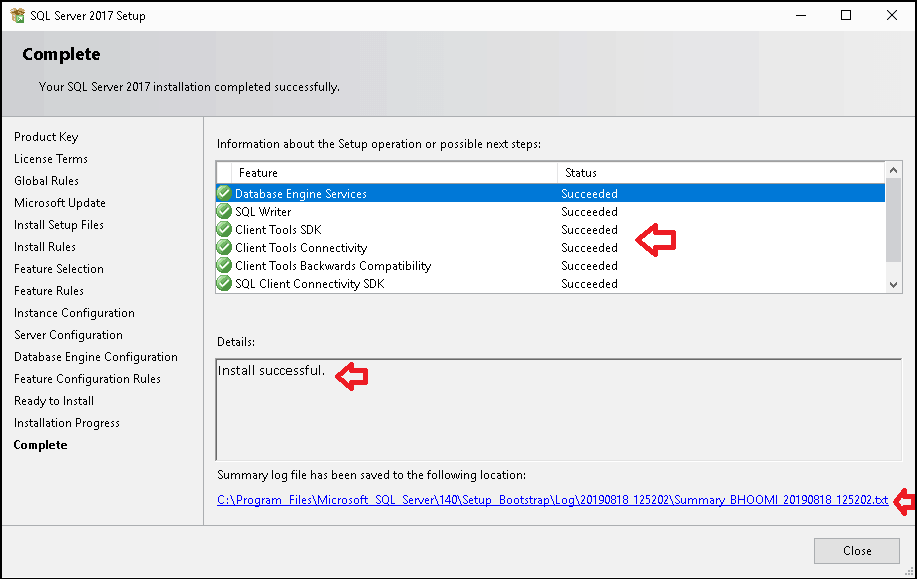
Task: Click the green check icon beside Database Engine Services
Action: [224, 193]
